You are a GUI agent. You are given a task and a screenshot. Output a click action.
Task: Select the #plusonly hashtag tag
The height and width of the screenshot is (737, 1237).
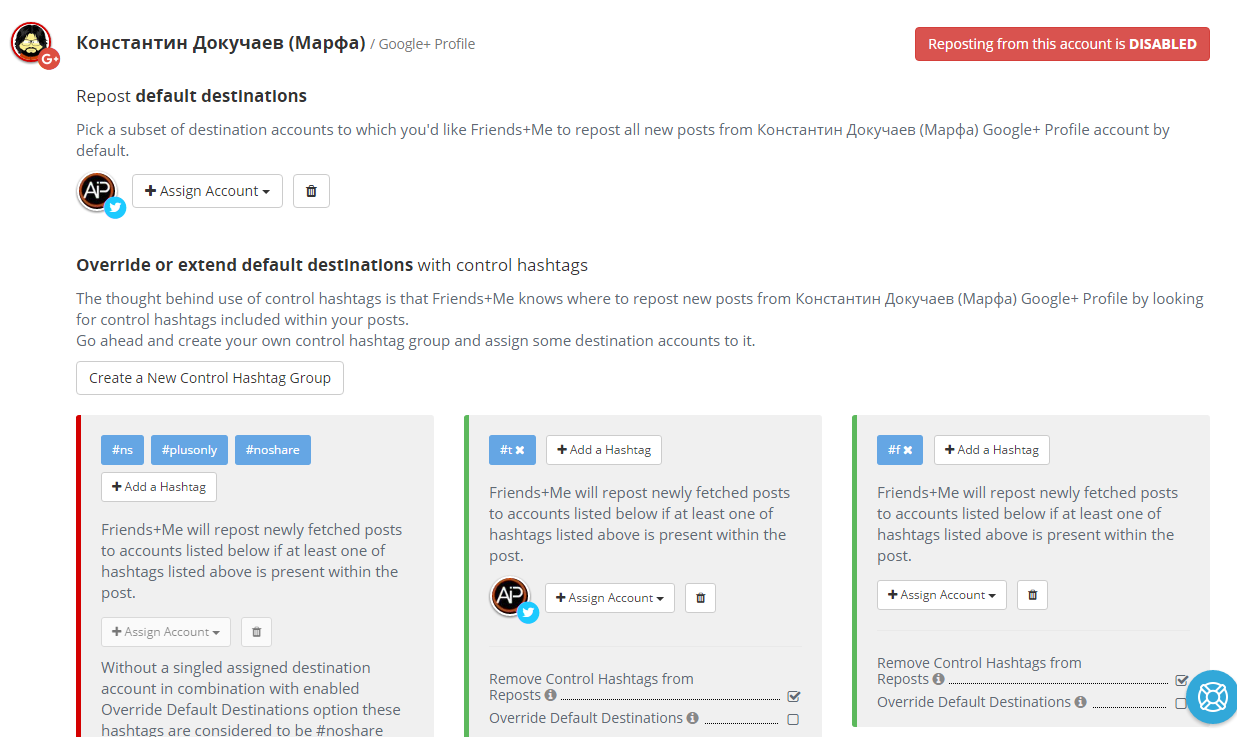point(189,450)
